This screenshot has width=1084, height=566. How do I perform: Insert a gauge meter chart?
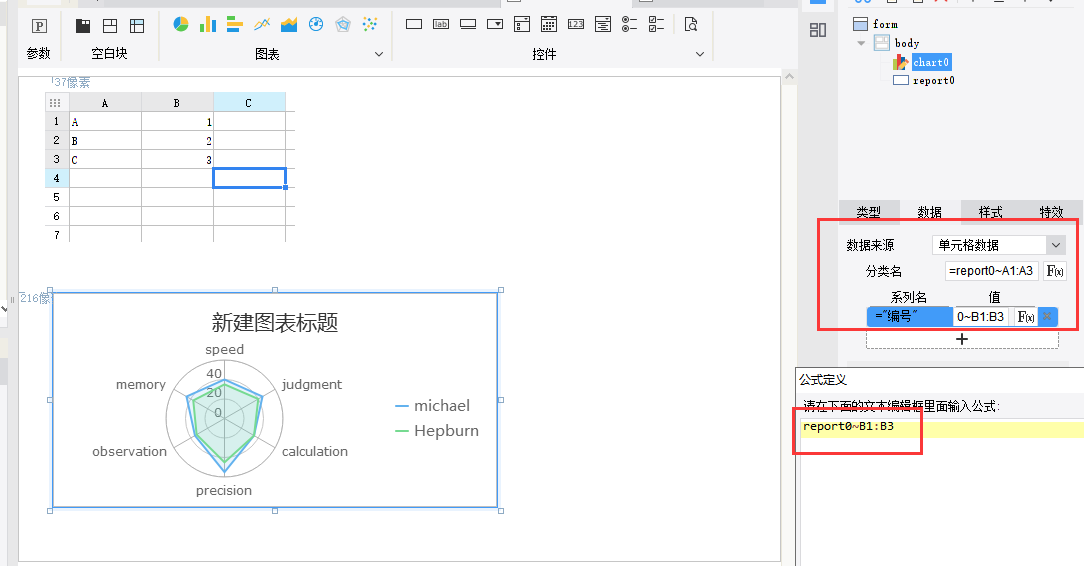point(316,25)
